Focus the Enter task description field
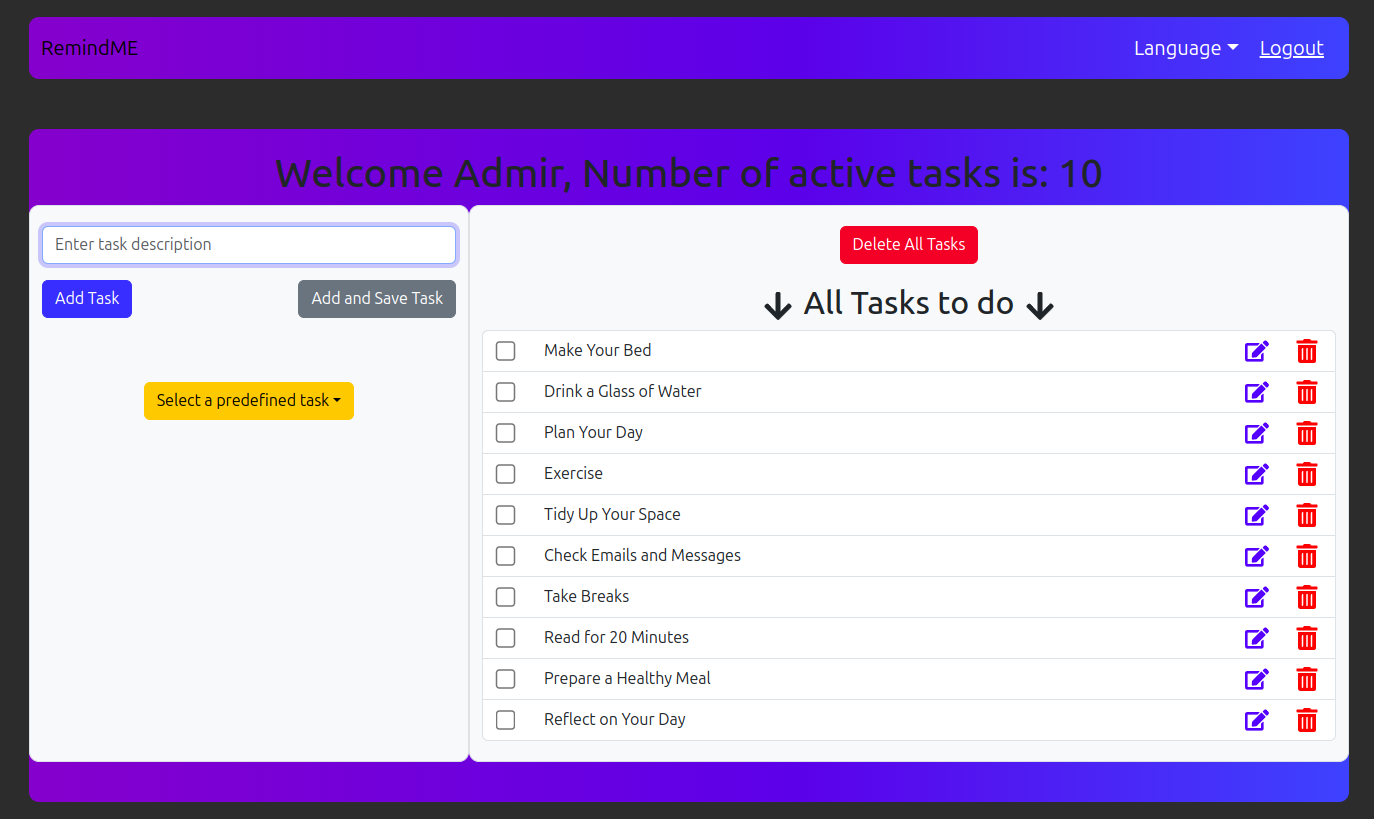This screenshot has width=1374, height=819. tap(249, 244)
